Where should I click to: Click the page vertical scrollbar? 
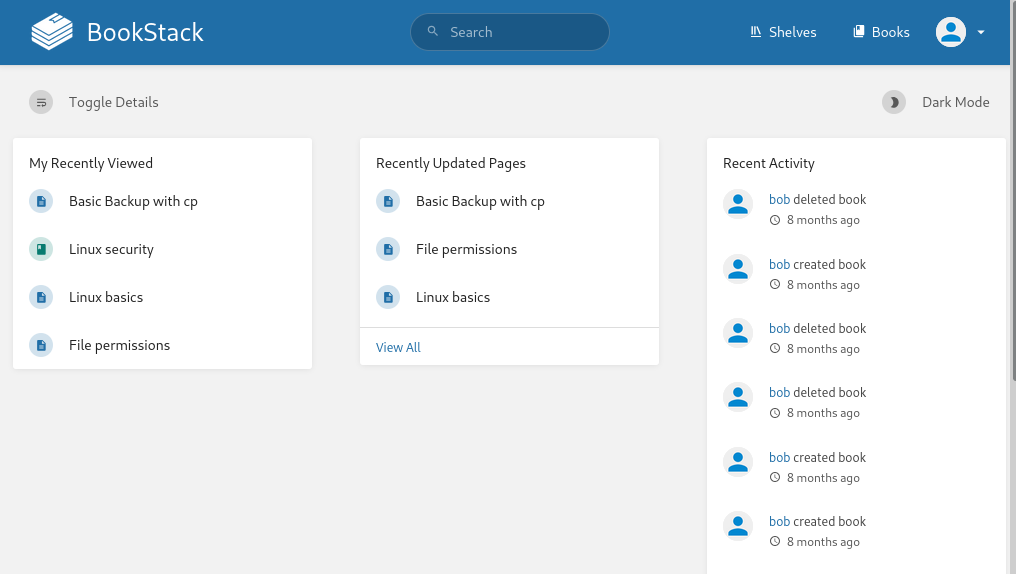pos(1013,190)
